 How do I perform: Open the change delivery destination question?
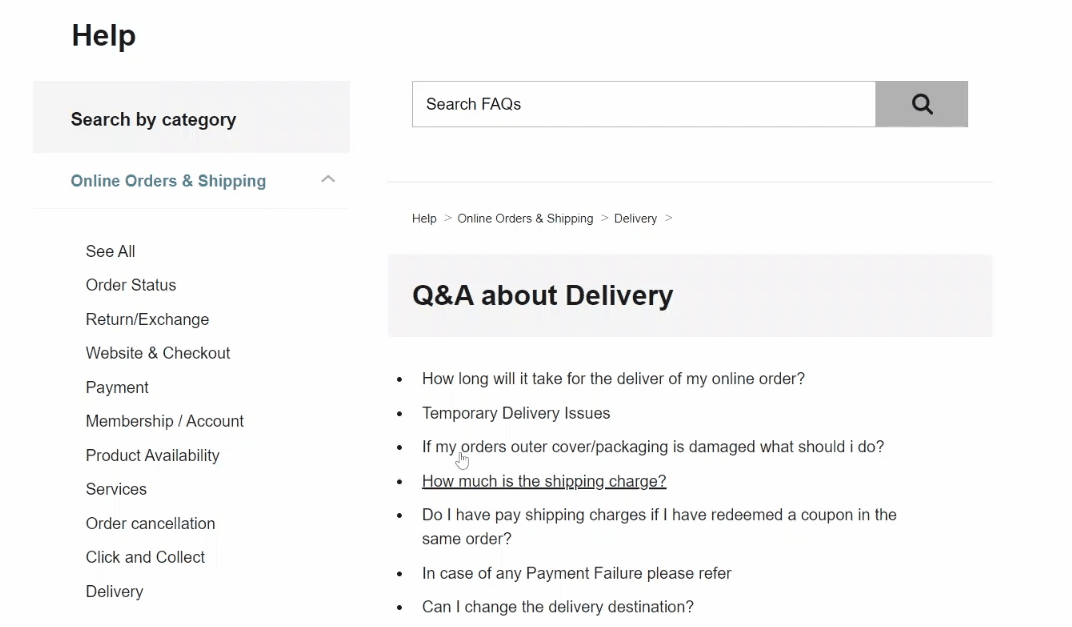(558, 607)
